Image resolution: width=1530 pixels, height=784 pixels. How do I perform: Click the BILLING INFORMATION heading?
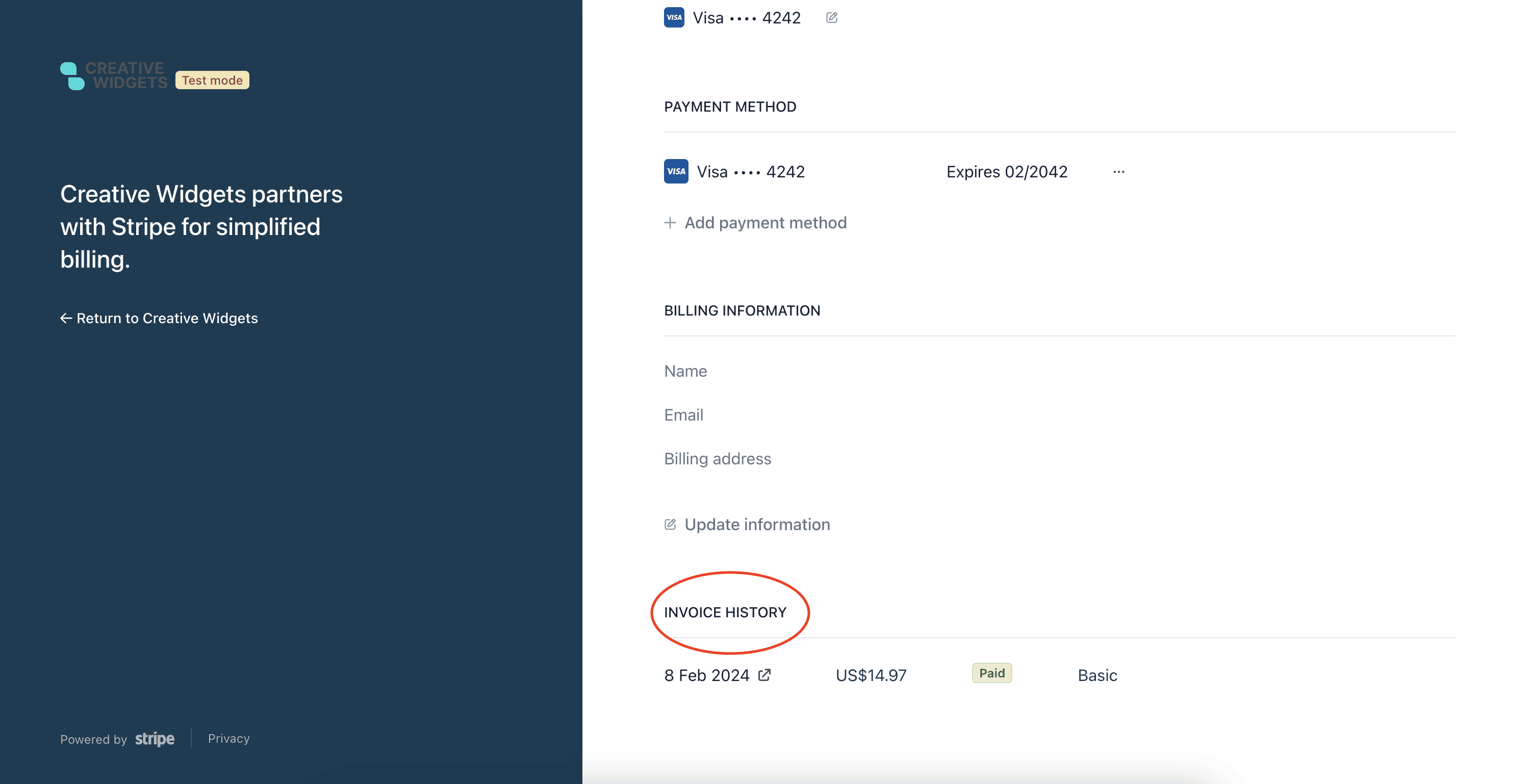click(x=742, y=310)
